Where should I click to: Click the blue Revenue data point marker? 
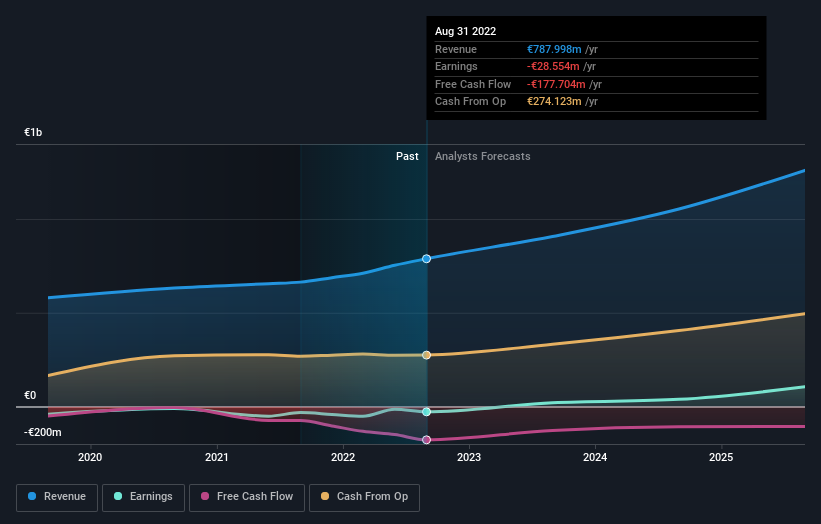click(x=426, y=259)
